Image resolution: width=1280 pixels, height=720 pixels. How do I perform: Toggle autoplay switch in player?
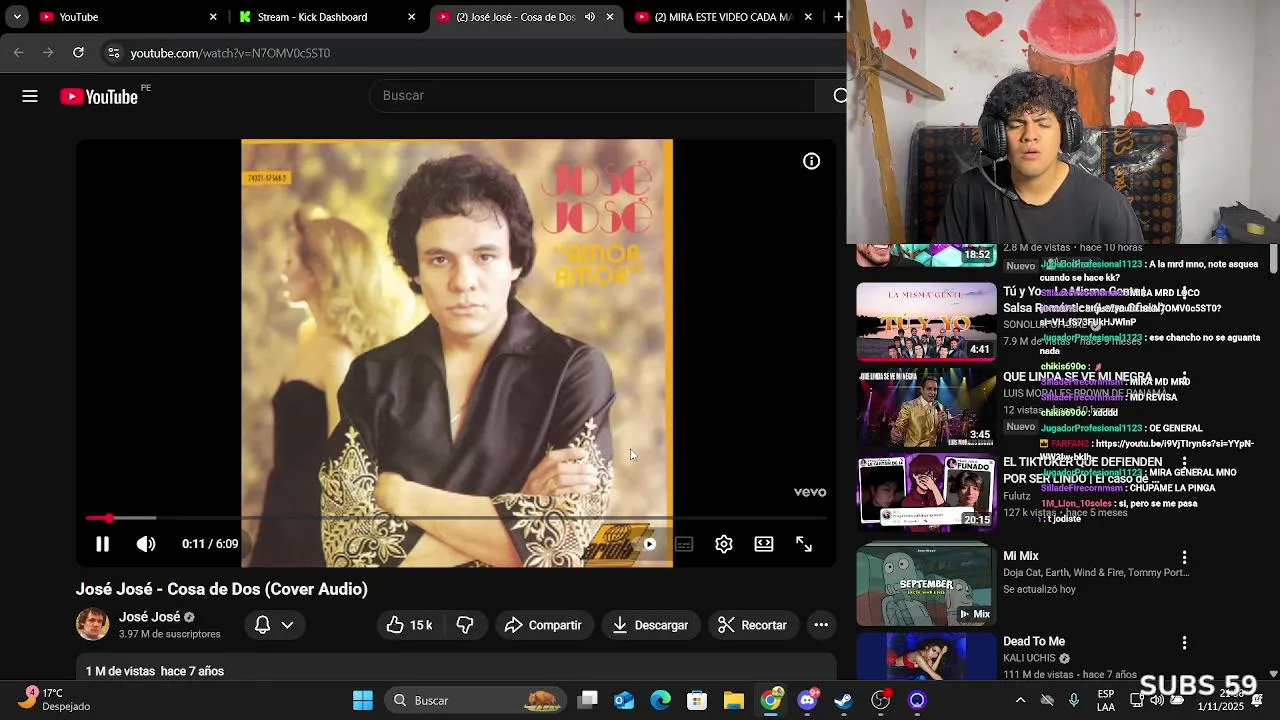(x=645, y=544)
